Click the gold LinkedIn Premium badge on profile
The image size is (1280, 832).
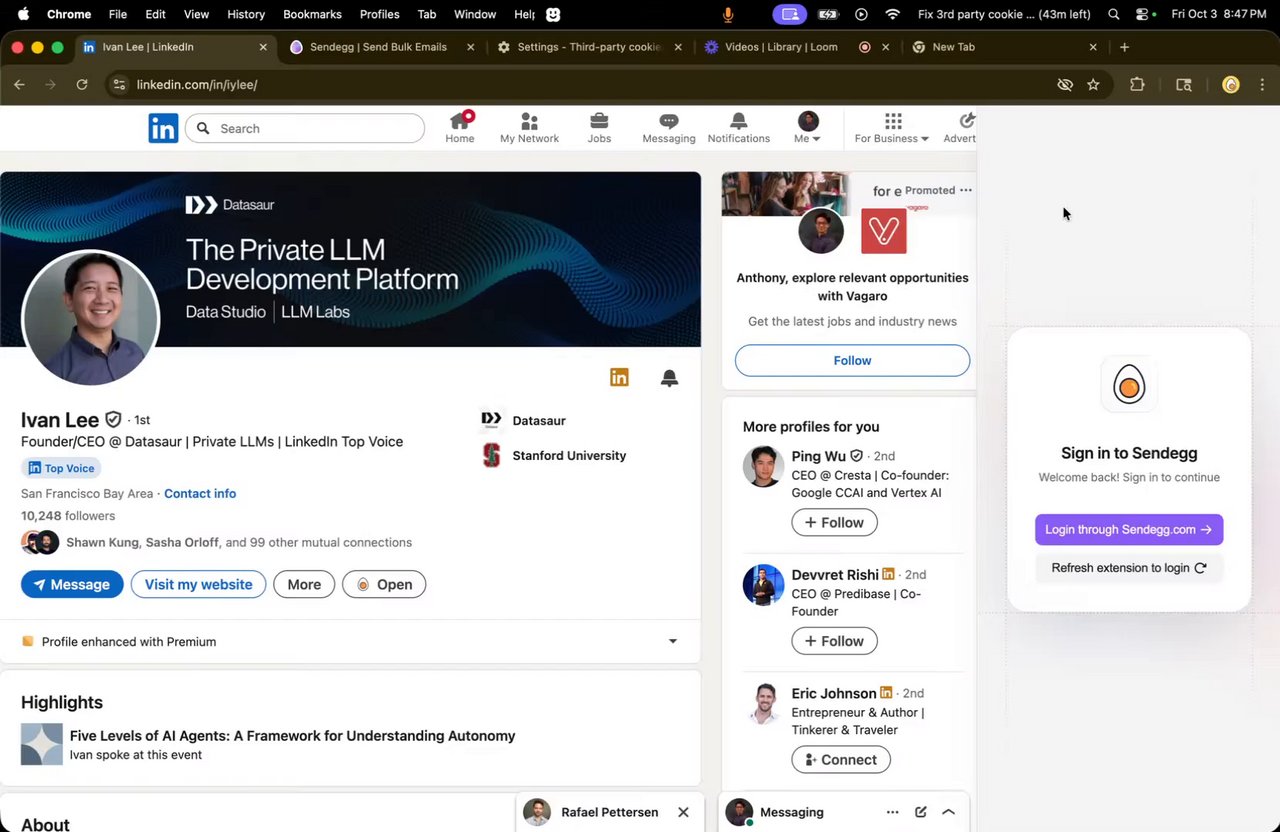click(x=619, y=377)
